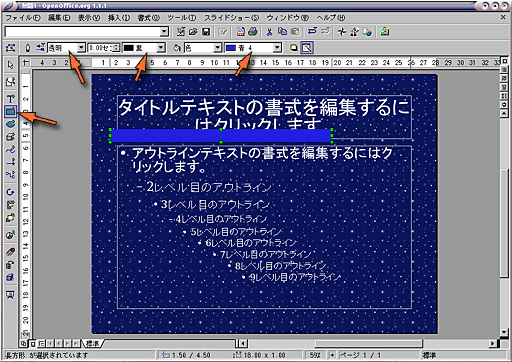This screenshot has width=512, height=362.
Task: Click the Area fill bucket icon
Action: 176,48
